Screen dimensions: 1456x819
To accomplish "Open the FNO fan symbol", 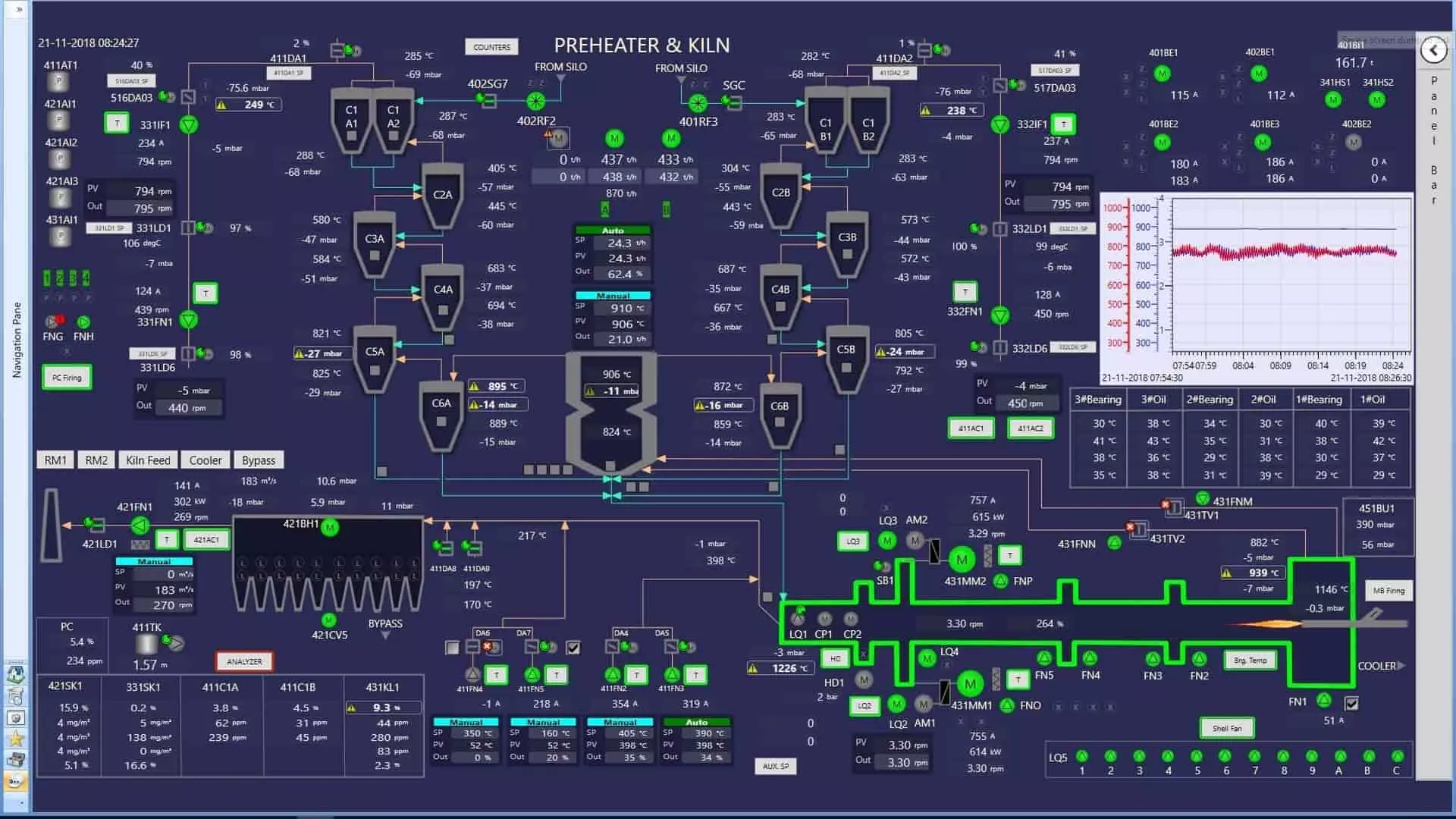I will pyautogui.click(x=1007, y=705).
